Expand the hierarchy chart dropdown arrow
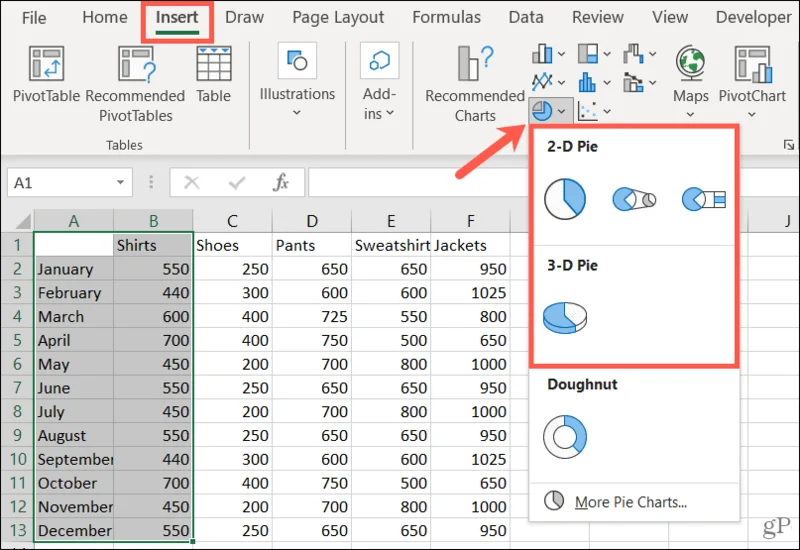The width and height of the screenshot is (800, 550). coord(607,54)
